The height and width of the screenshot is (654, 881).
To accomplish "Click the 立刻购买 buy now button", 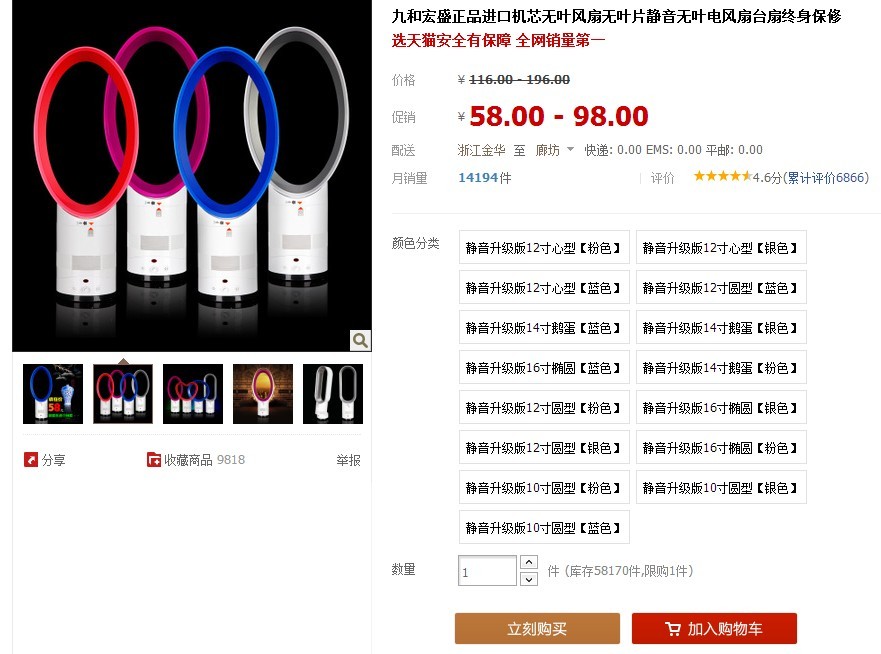I will [537, 628].
